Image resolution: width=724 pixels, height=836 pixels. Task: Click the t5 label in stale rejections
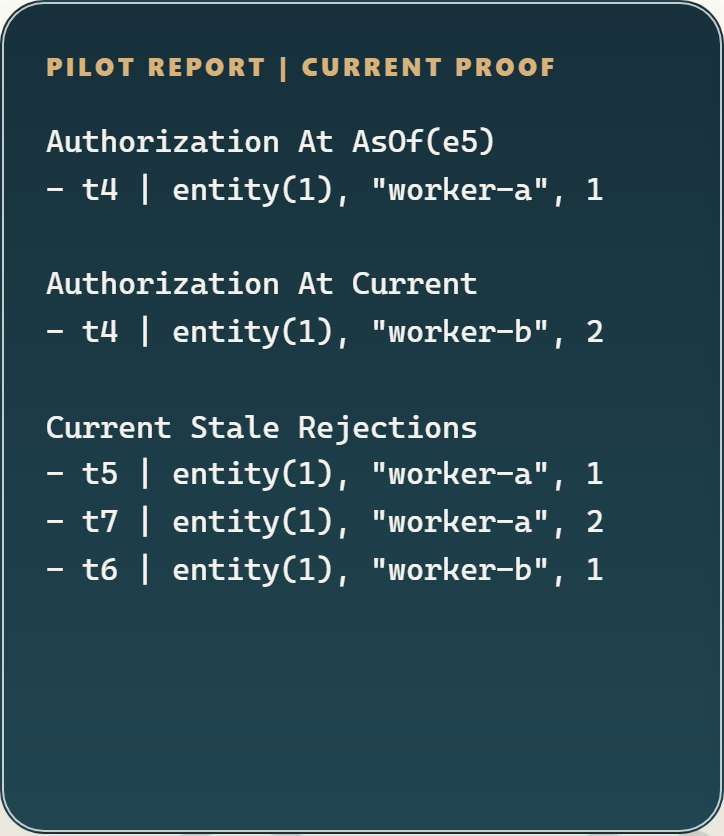point(100,474)
